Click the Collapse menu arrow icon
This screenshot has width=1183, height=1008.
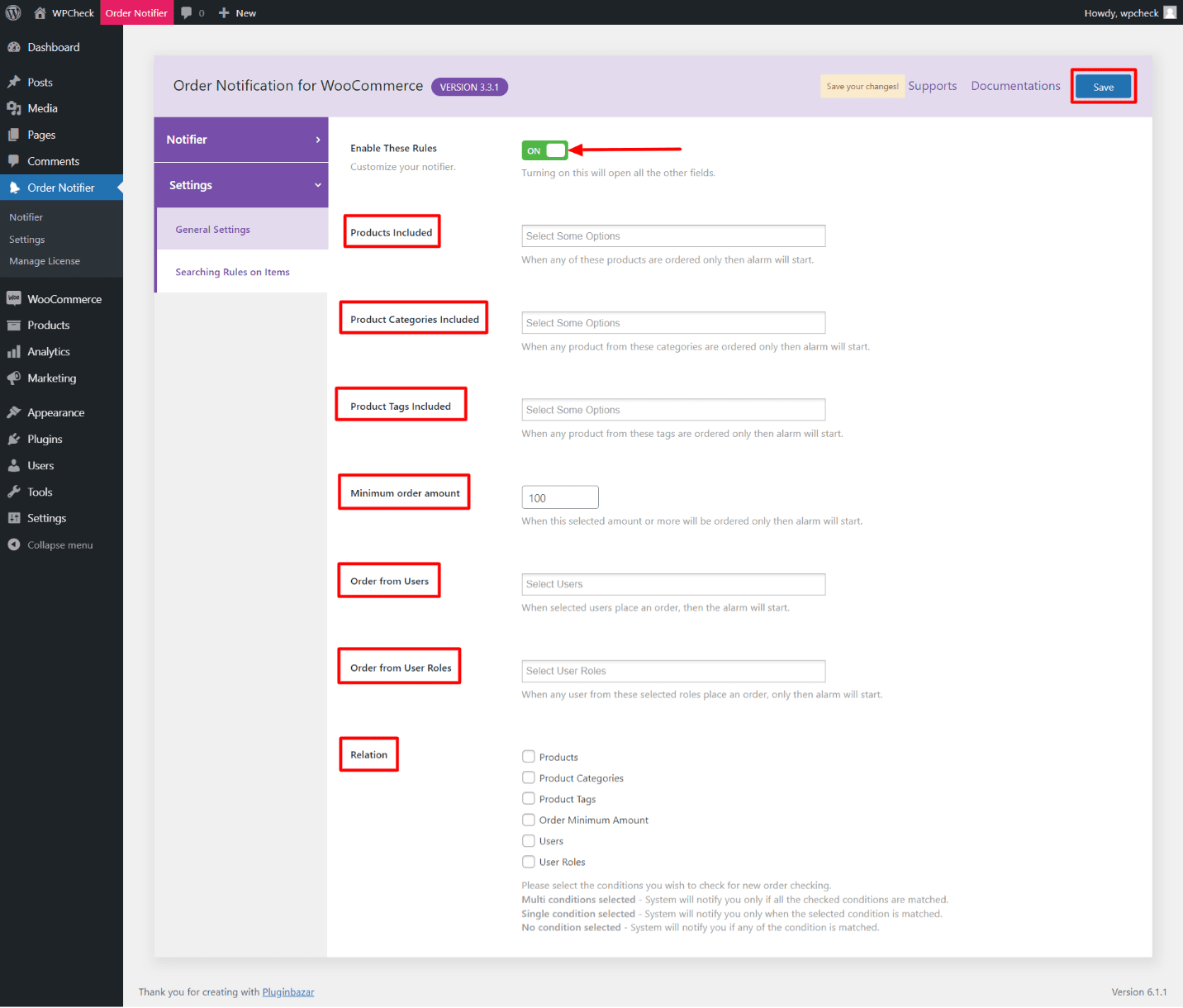click(x=14, y=544)
